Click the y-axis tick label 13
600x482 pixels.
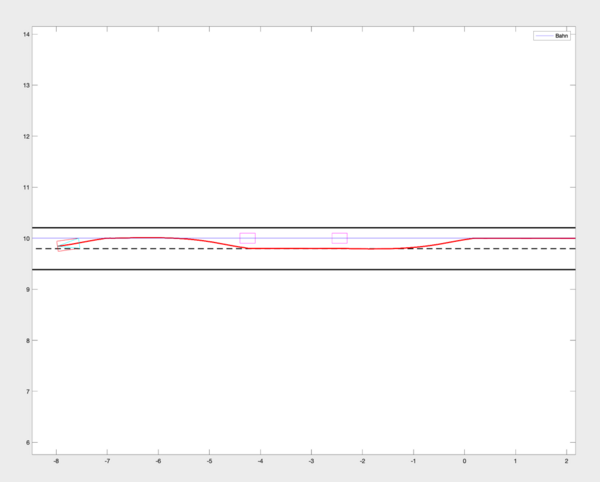point(24,85)
